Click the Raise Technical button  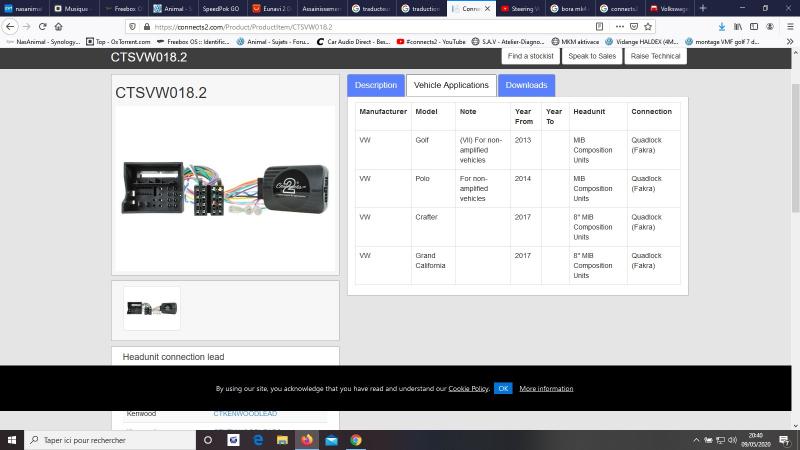coord(655,56)
